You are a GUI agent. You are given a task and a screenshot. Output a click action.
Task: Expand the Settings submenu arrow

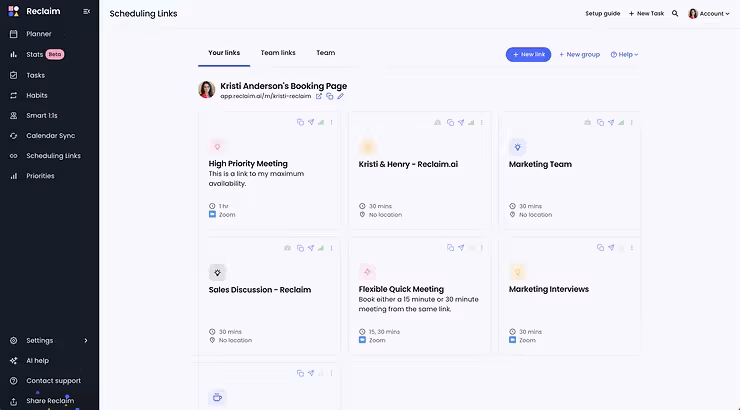click(85, 341)
